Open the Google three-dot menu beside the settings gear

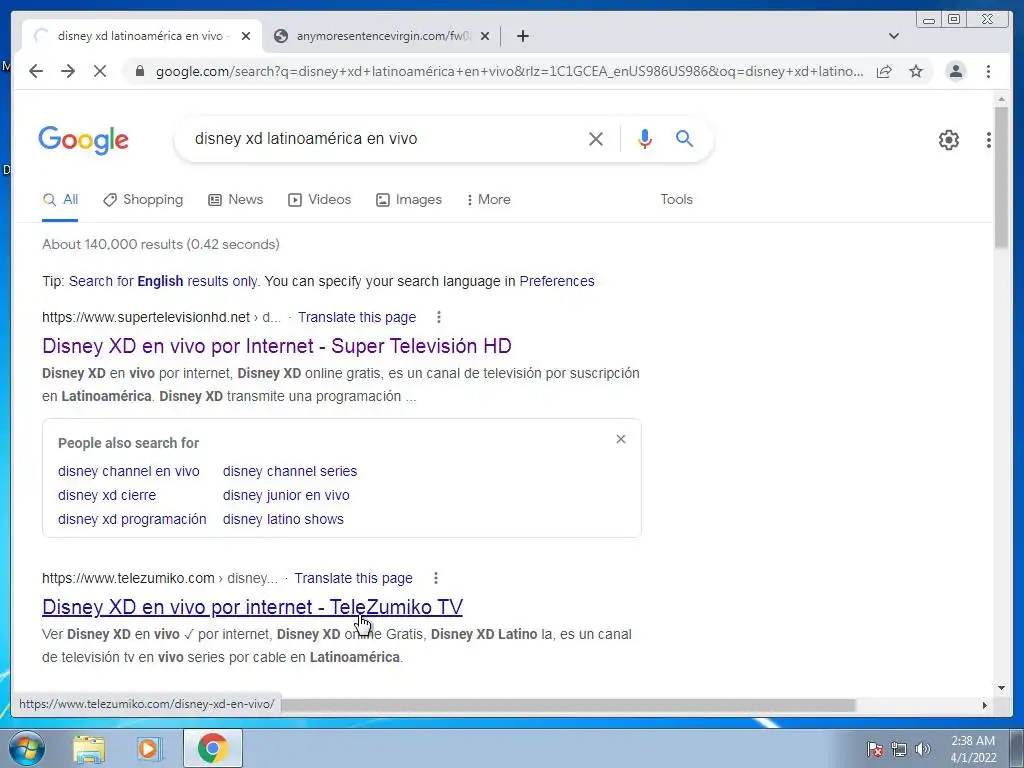tap(989, 140)
